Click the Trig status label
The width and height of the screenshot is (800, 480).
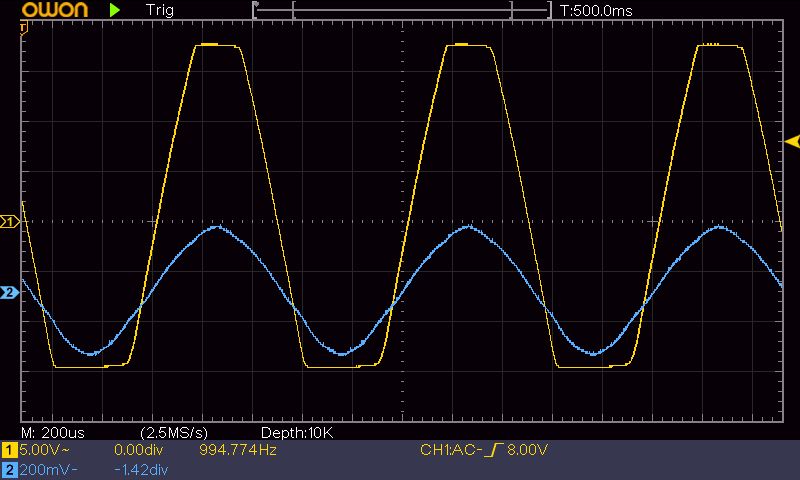coord(160,10)
